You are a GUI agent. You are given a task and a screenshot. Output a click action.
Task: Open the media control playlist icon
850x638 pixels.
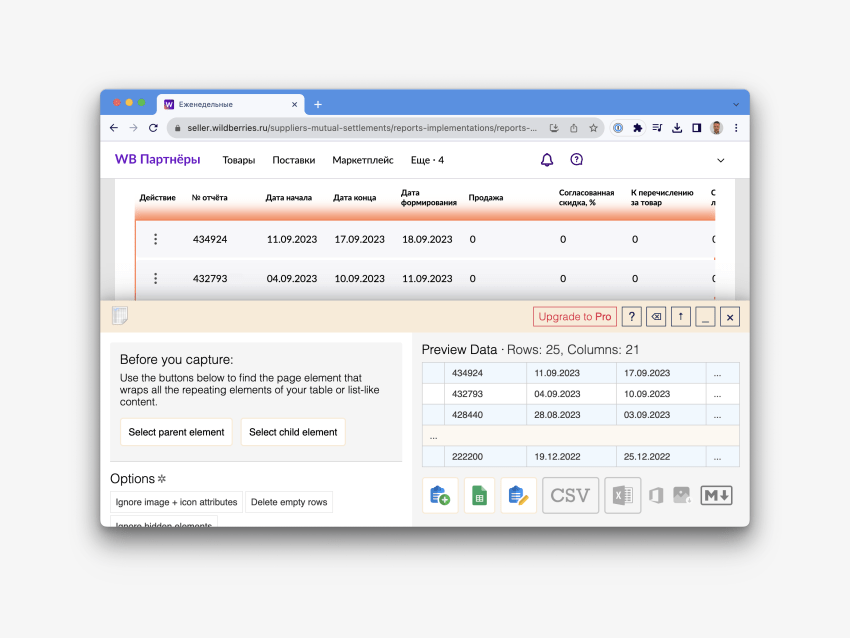click(657, 128)
